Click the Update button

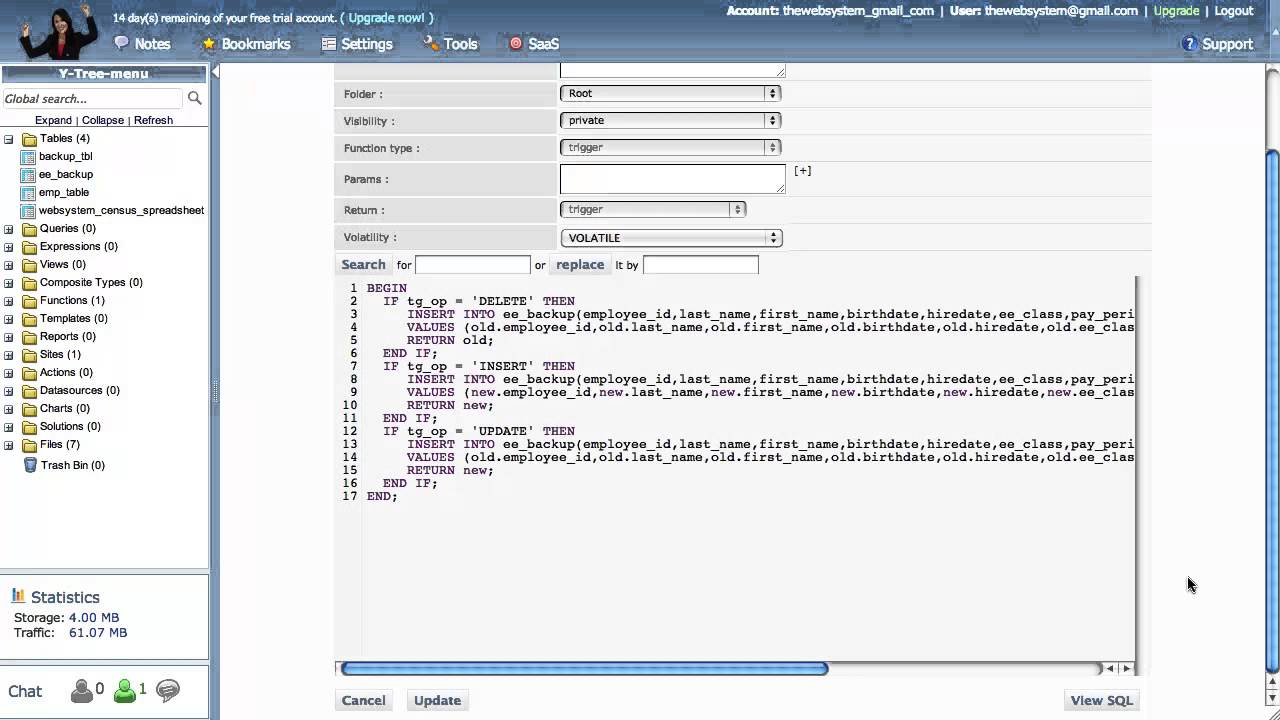coord(437,700)
